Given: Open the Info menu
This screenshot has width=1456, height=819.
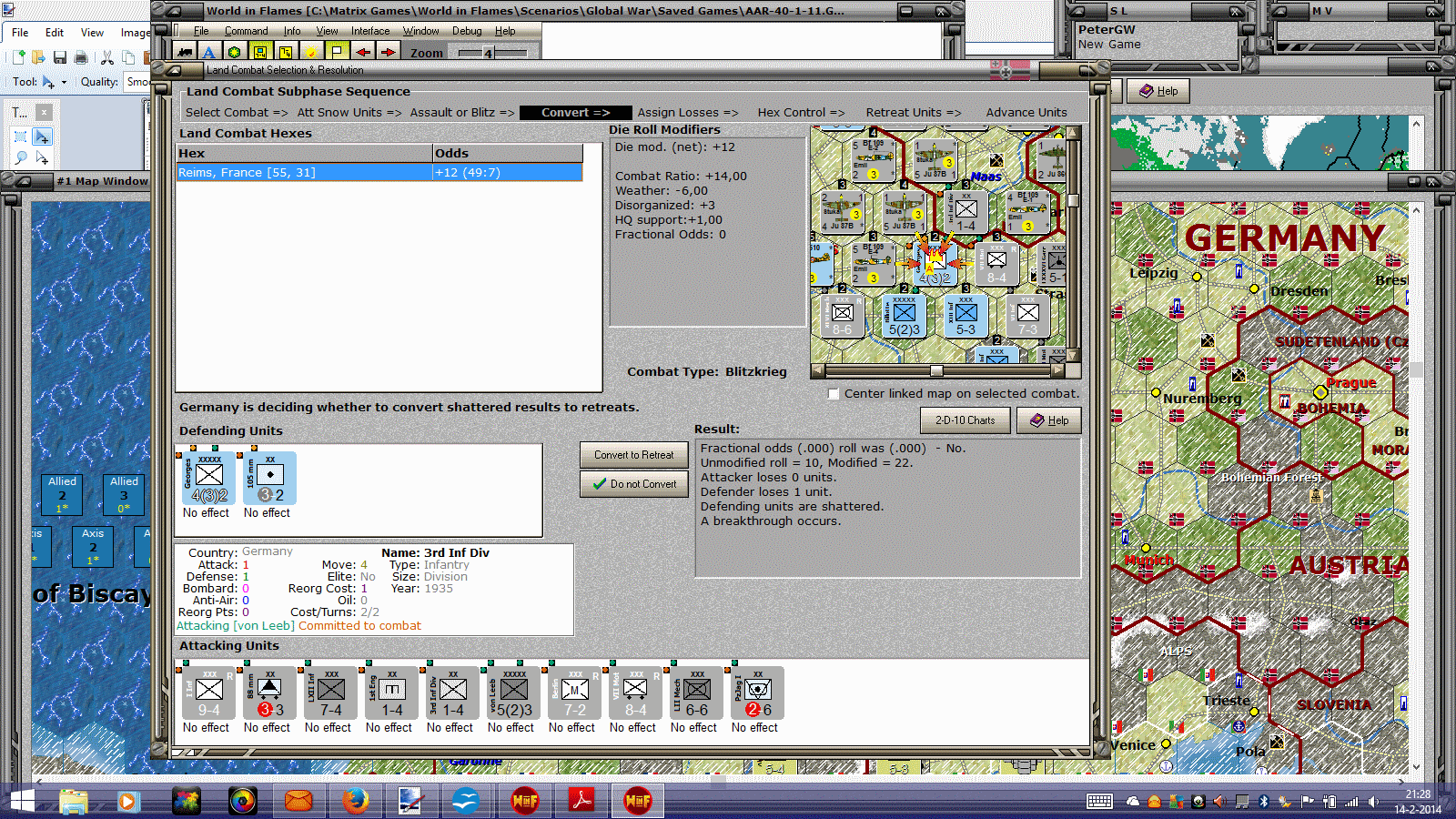Looking at the screenshot, I should [x=292, y=31].
